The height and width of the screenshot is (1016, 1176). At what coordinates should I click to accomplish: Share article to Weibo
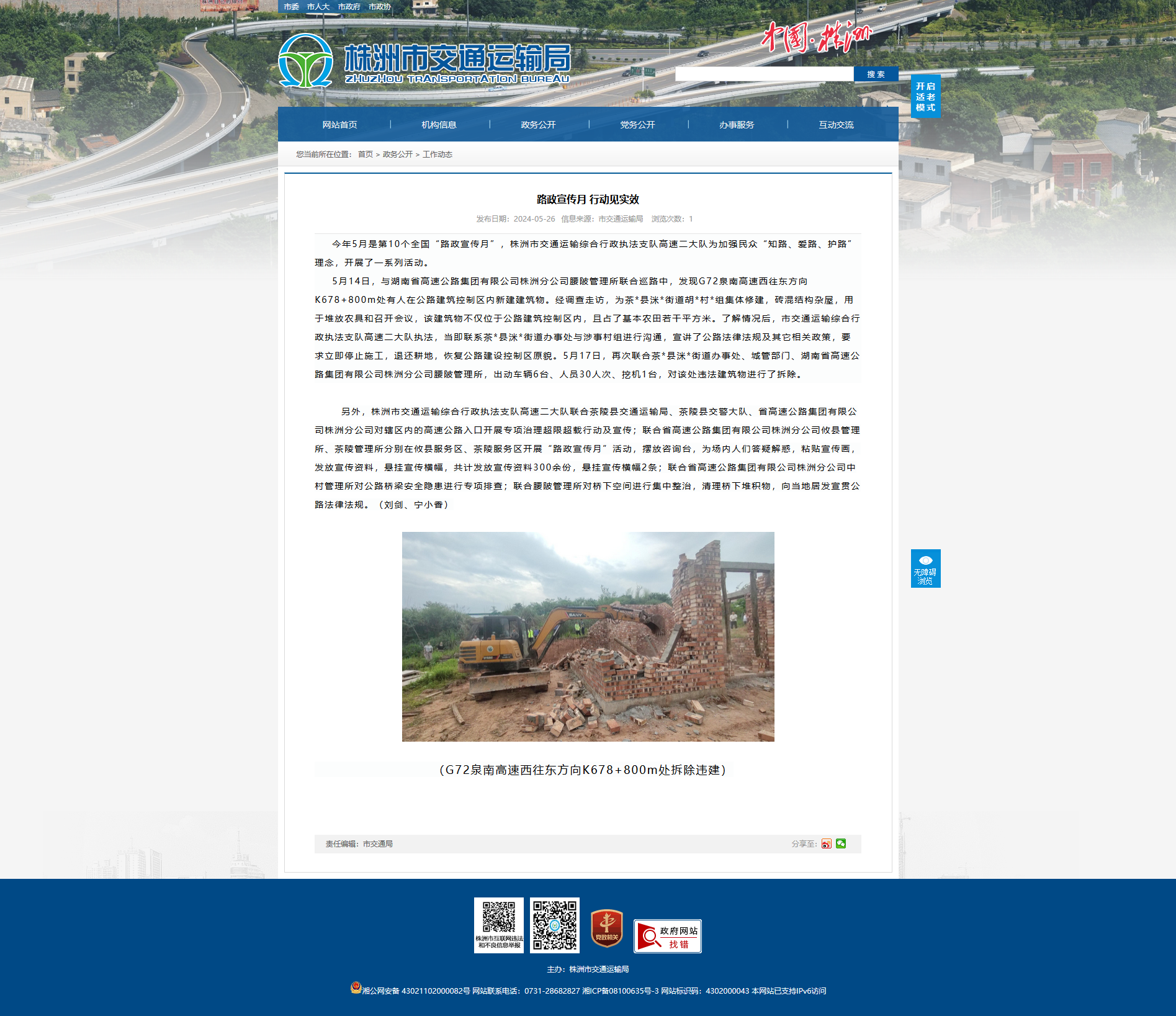pos(826,843)
